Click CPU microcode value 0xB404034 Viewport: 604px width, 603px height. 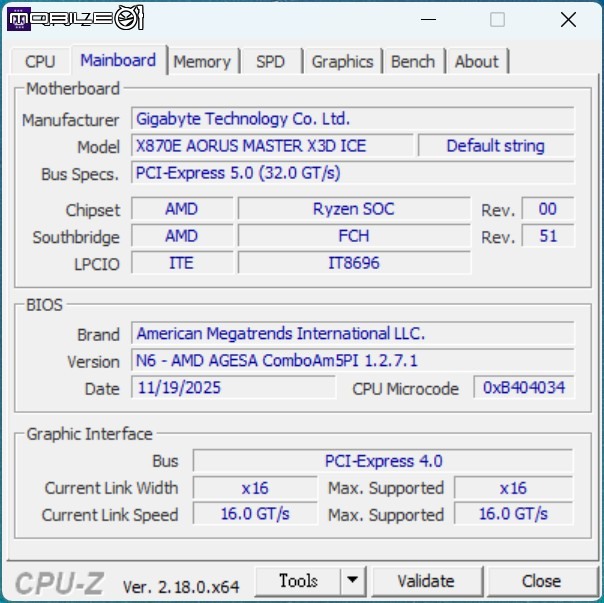(524, 388)
